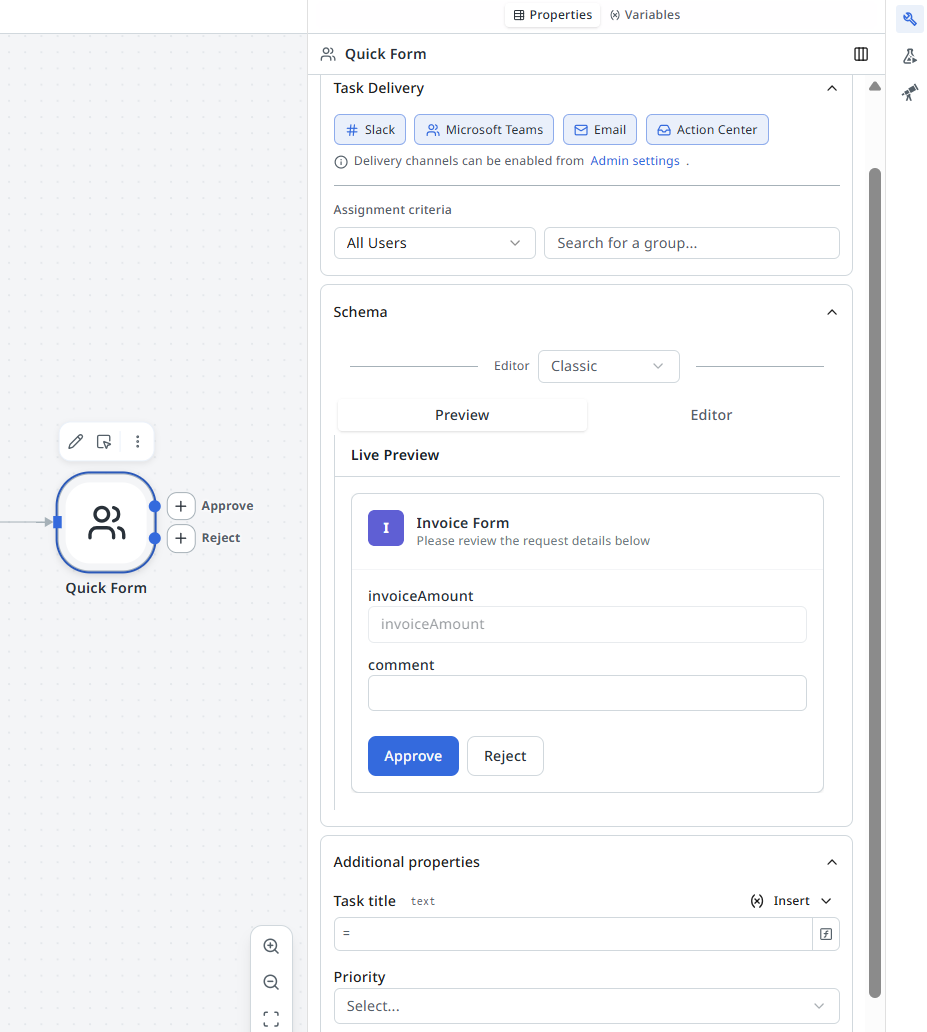Fit canvas to screen
The image size is (927, 1032).
point(271,1019)
